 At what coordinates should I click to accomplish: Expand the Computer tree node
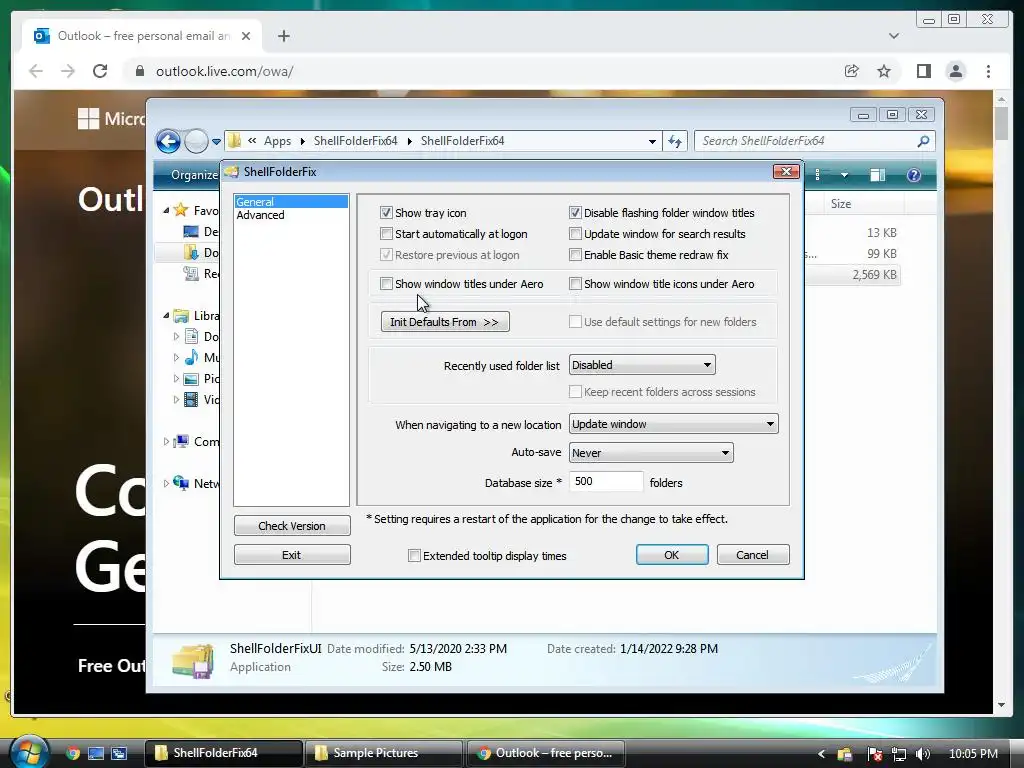click(166, 441)
